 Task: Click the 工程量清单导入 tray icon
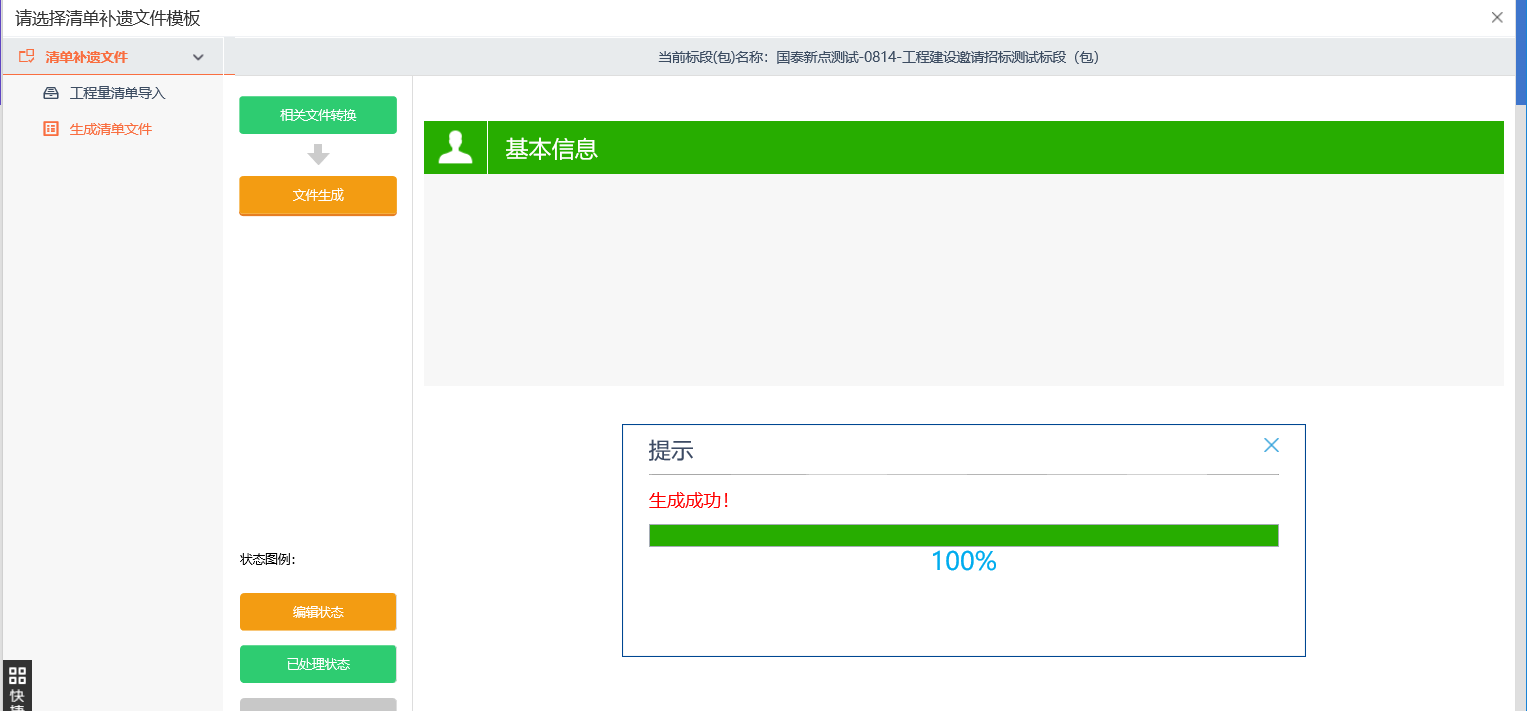51,93
